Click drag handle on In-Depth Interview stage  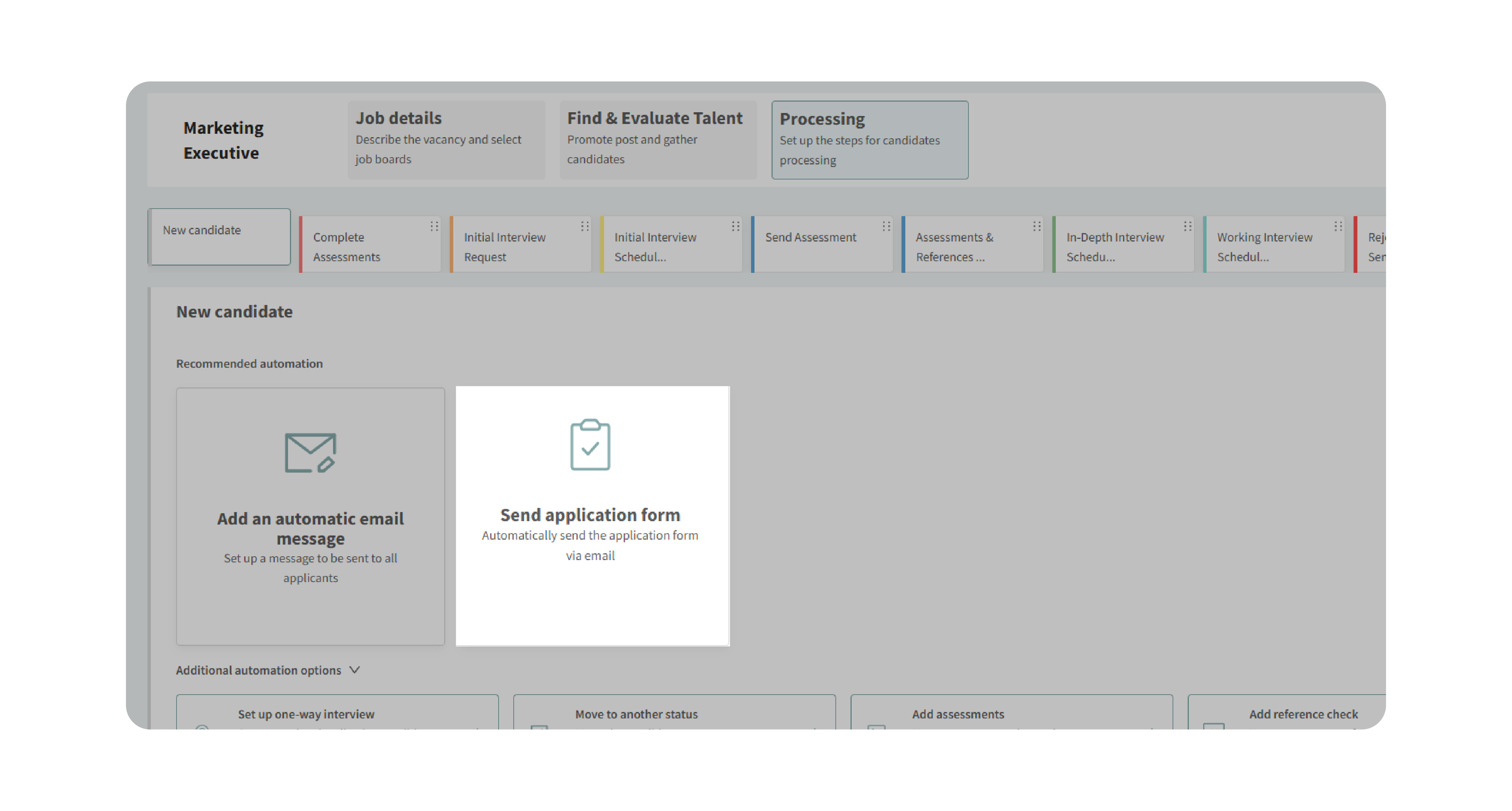(1187, 226)
